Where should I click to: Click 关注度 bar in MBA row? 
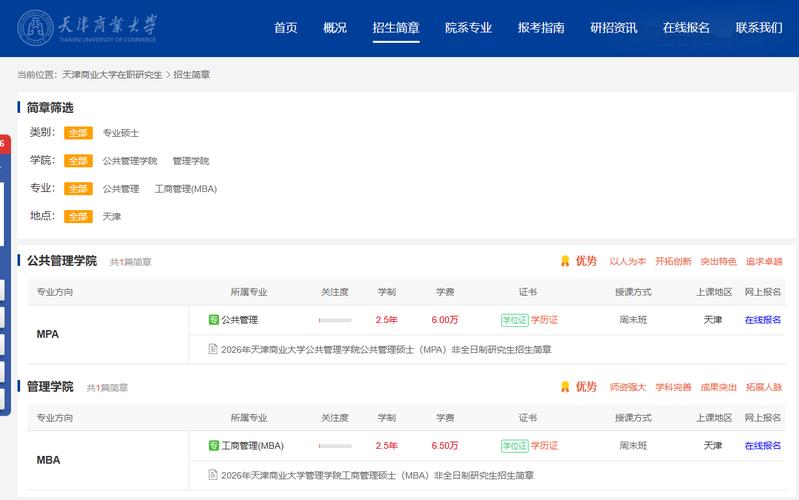335,446
